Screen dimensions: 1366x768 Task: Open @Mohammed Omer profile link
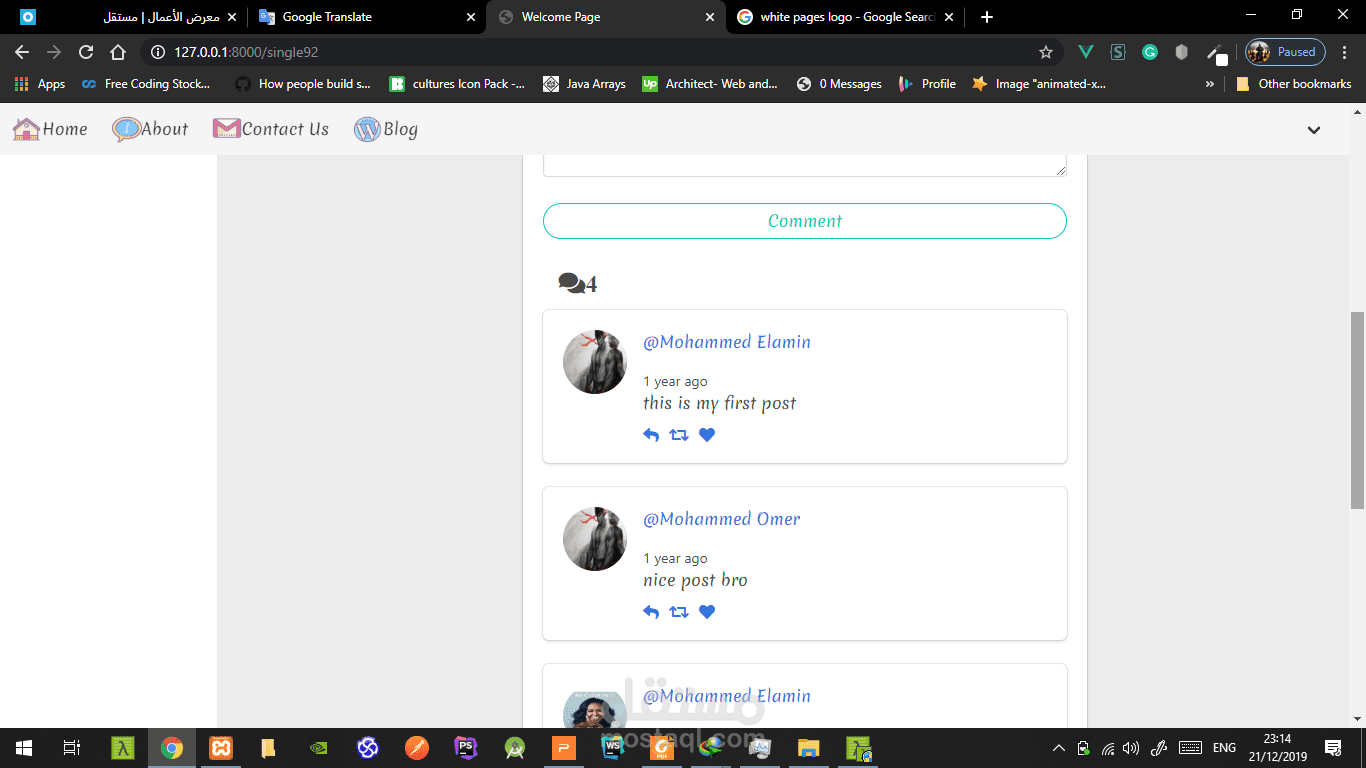pyautogui.click(x=722, y=519)
